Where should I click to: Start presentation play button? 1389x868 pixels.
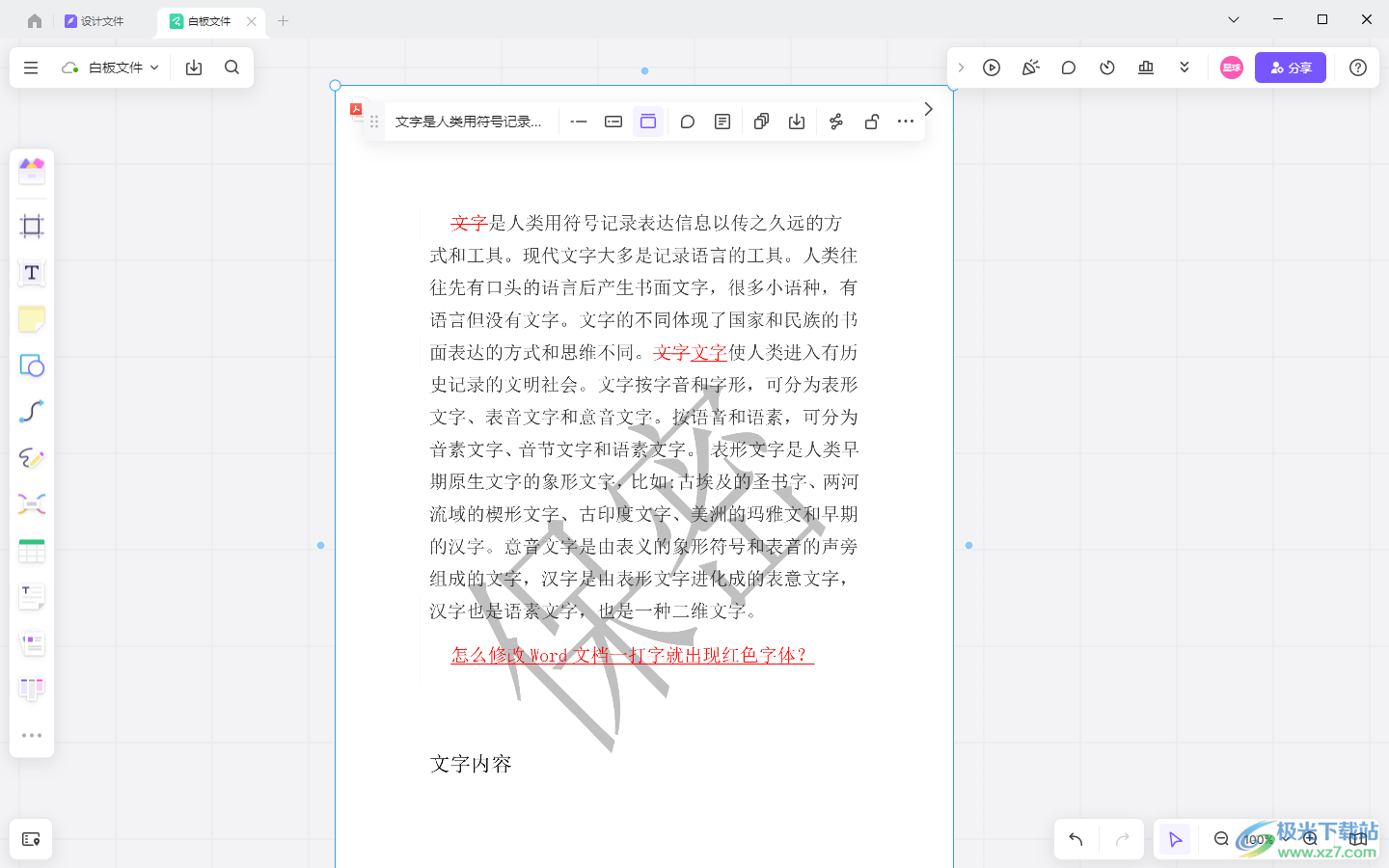992,68
